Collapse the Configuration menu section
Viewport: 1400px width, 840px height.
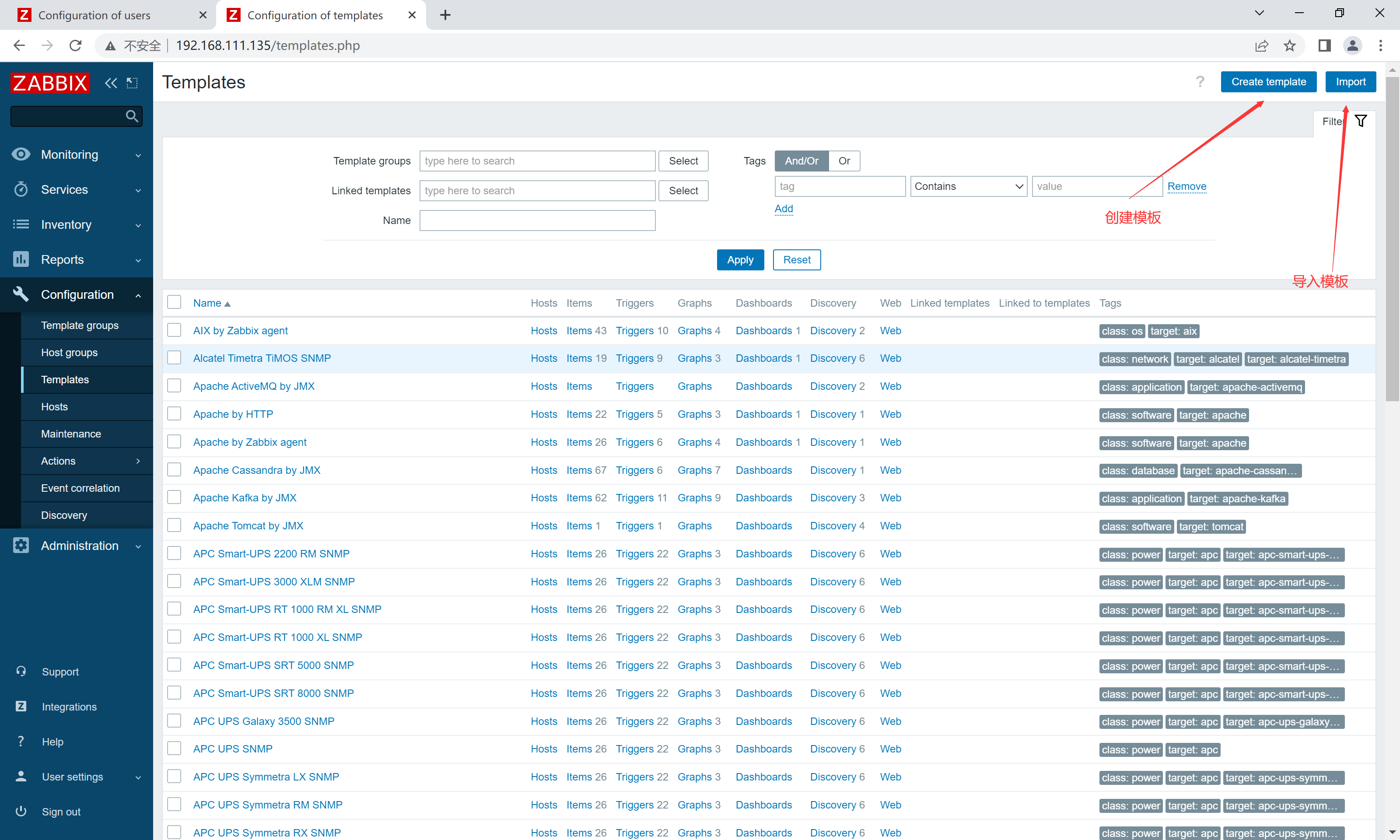(x=138, y=295)
